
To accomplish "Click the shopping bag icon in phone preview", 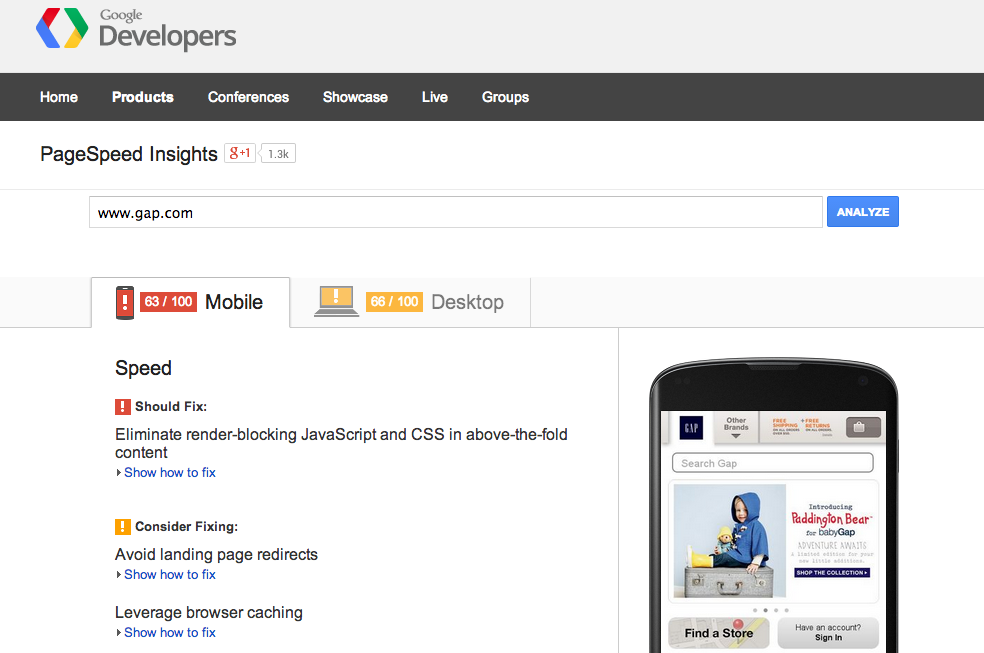I will point(864,427).
